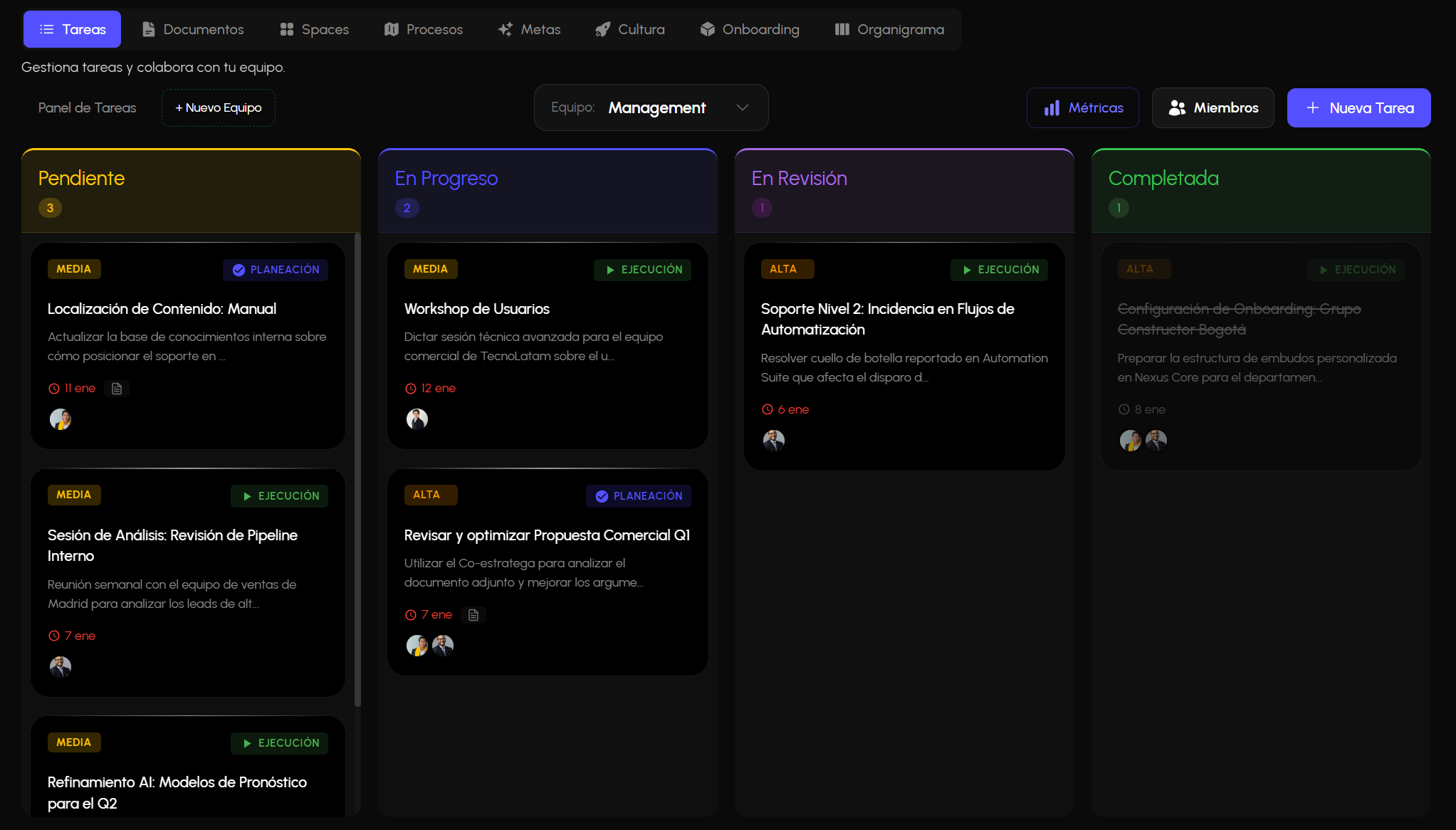Click the + Nuevo Equipo button

tap(219, 108)
